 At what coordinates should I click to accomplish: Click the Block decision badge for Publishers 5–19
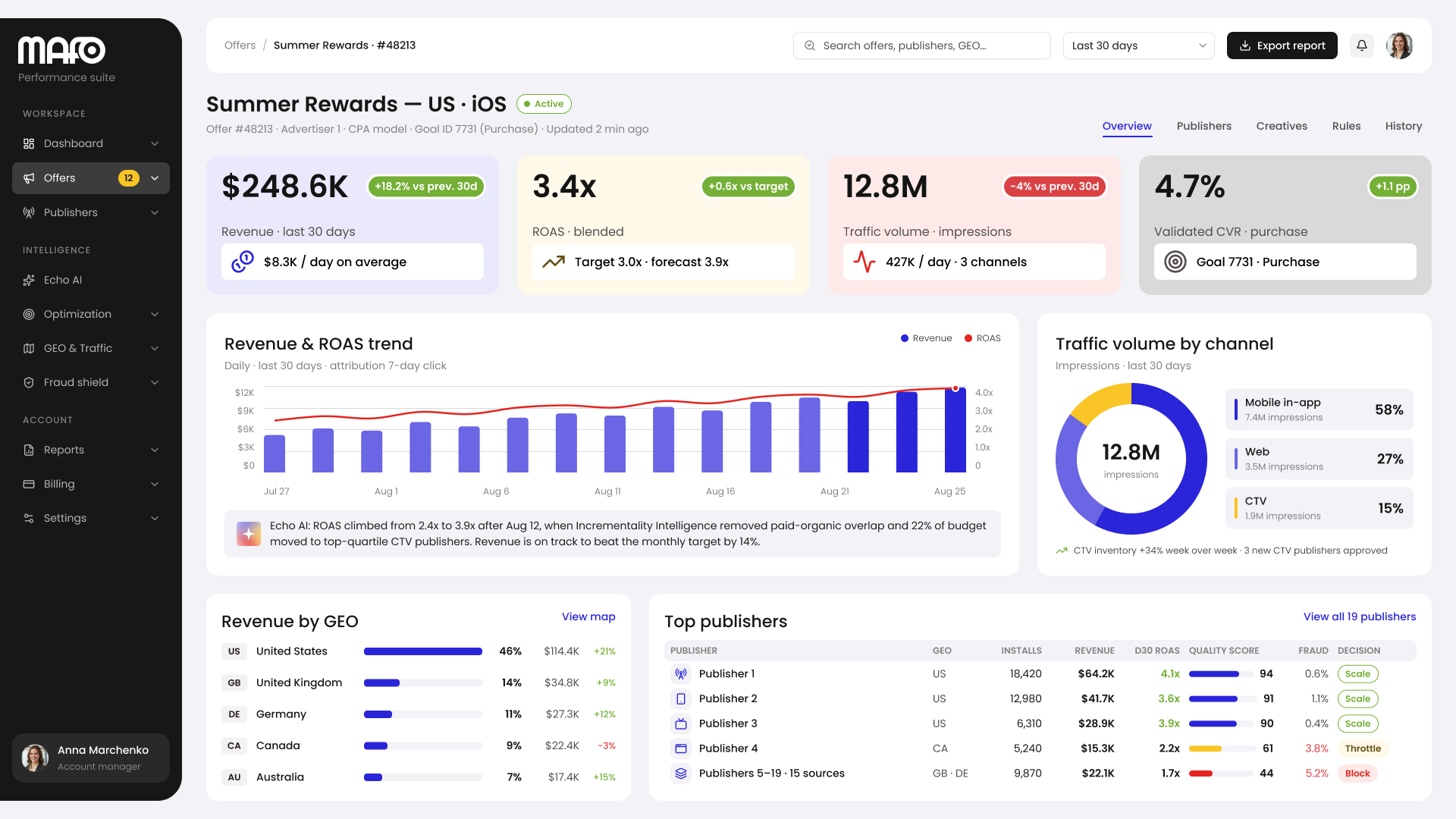tap(1357, 773)
